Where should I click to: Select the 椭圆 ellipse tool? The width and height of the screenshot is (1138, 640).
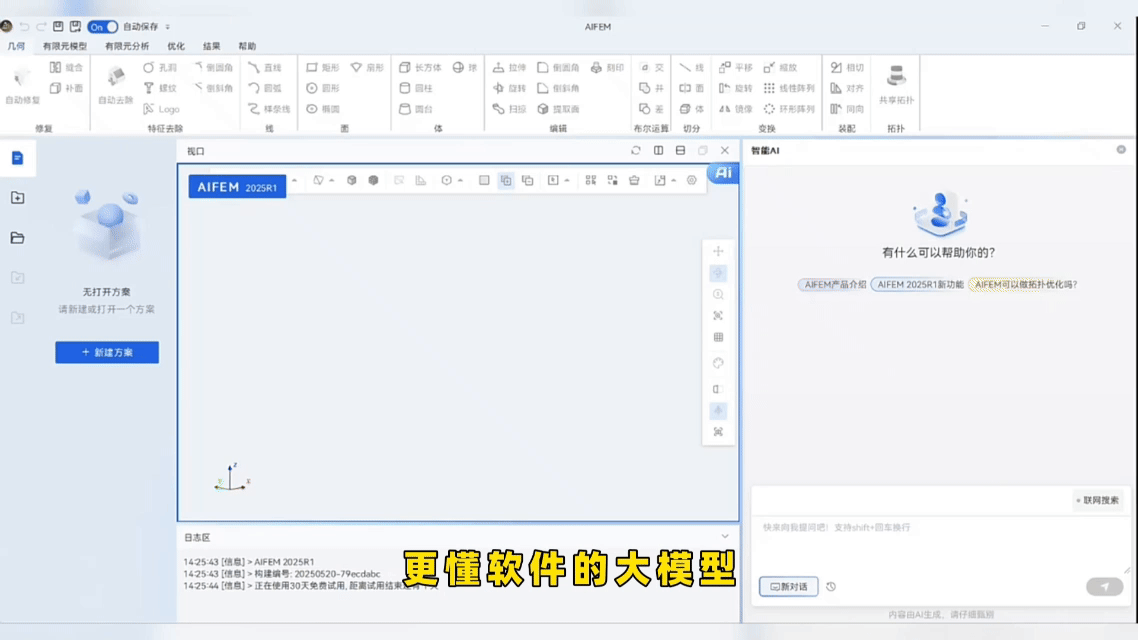(x=323, y=110)
